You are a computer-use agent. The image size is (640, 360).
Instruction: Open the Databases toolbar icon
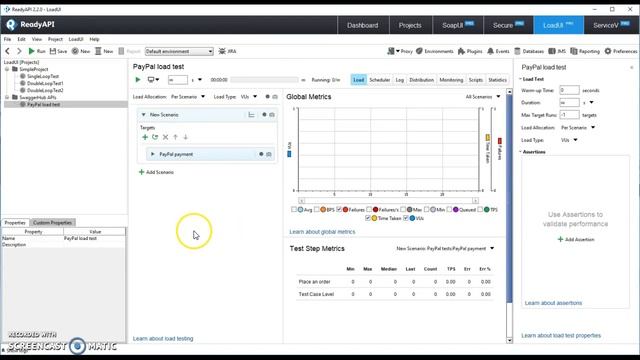(517, 51)
